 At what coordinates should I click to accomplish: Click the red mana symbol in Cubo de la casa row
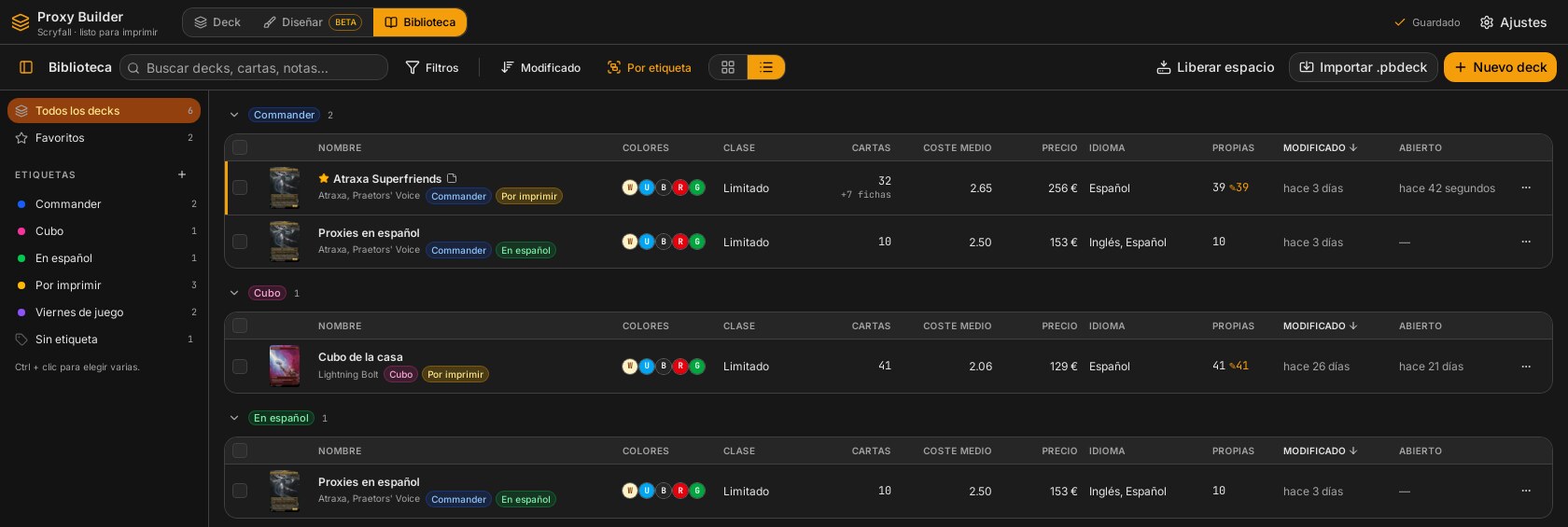[680, 367]
